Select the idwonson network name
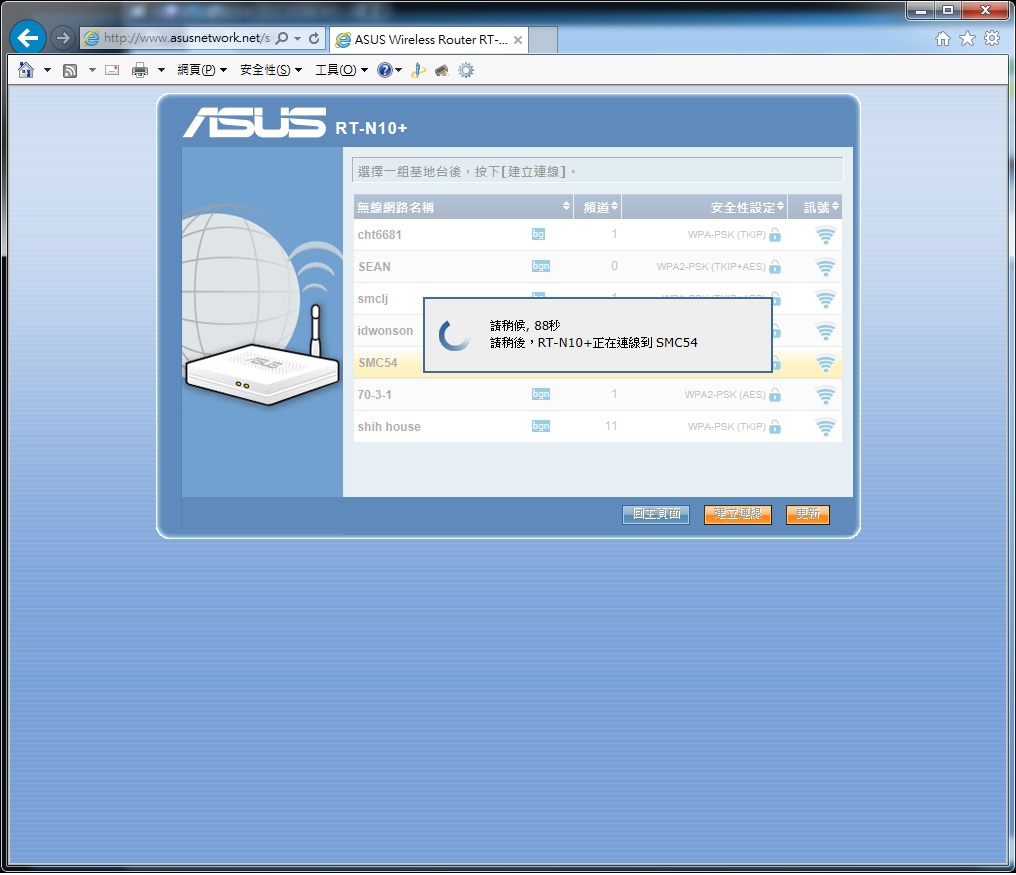1016x875 pixels. click(x=385, y=331)
